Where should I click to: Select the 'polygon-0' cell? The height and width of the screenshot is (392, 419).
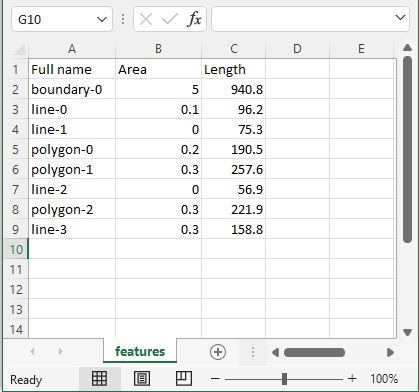tap(72, 149)
